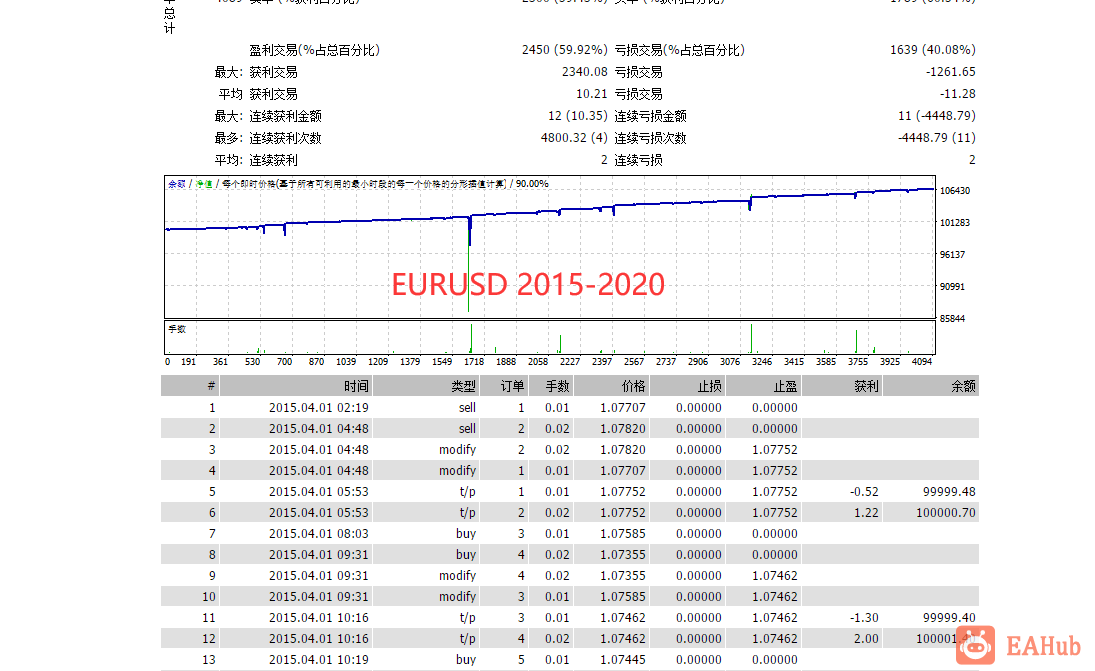Click the -4448.79 (11) value

click(936, 138)
